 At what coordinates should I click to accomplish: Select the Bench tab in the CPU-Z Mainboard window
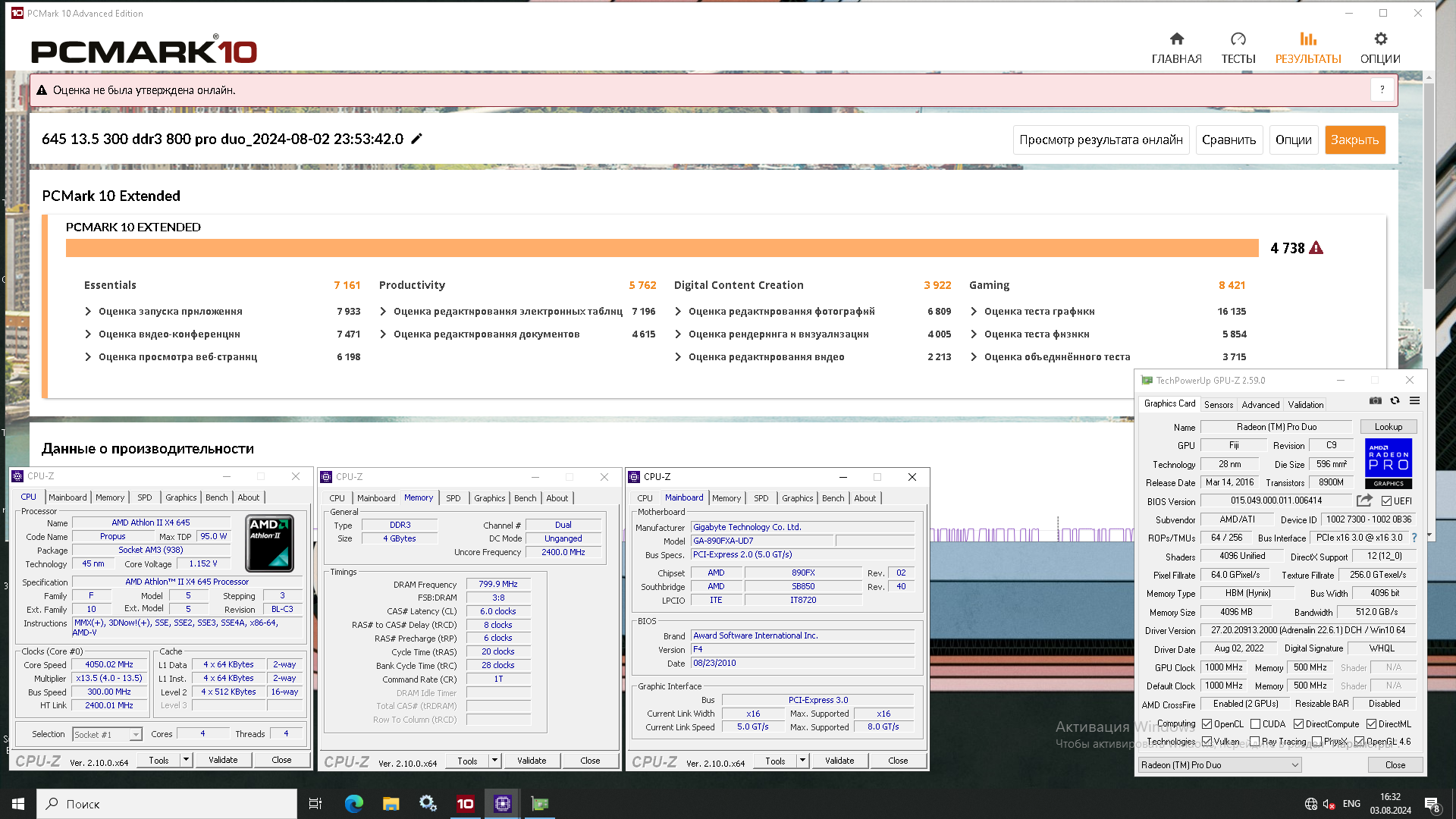833,498
